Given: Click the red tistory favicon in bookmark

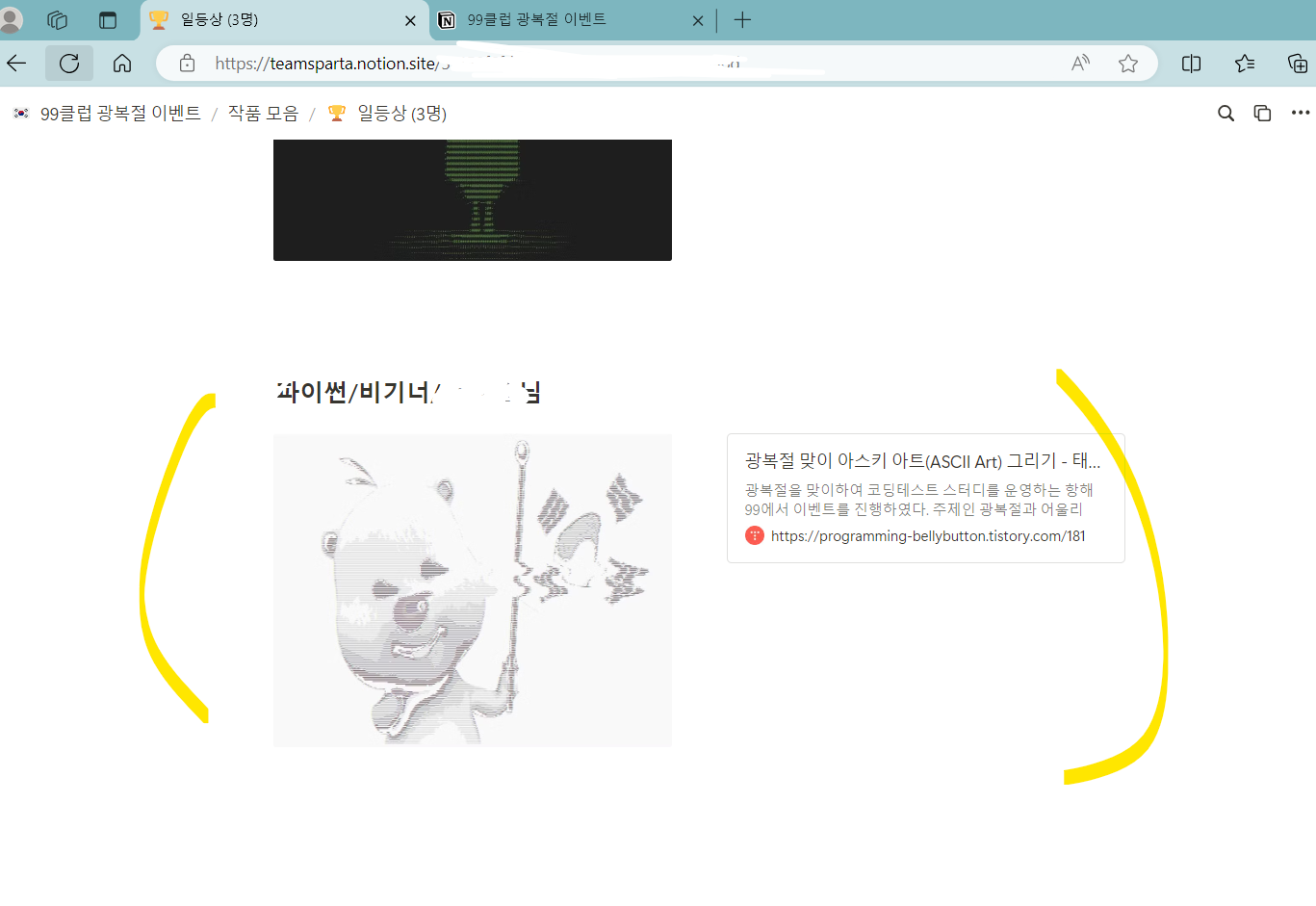Looking at the screenshot, I should 755,536.
